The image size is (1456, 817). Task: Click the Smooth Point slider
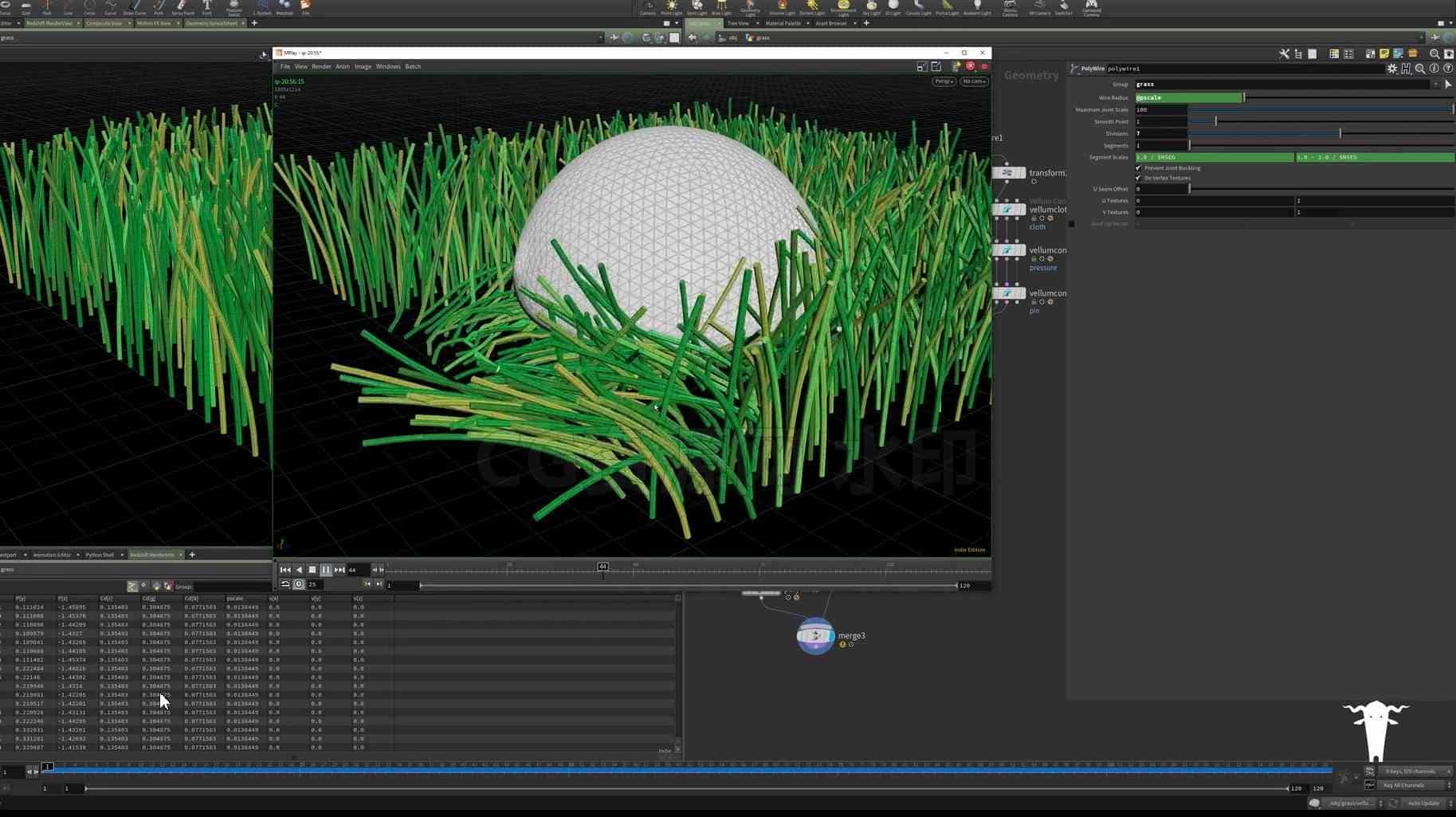point(1321,122)
